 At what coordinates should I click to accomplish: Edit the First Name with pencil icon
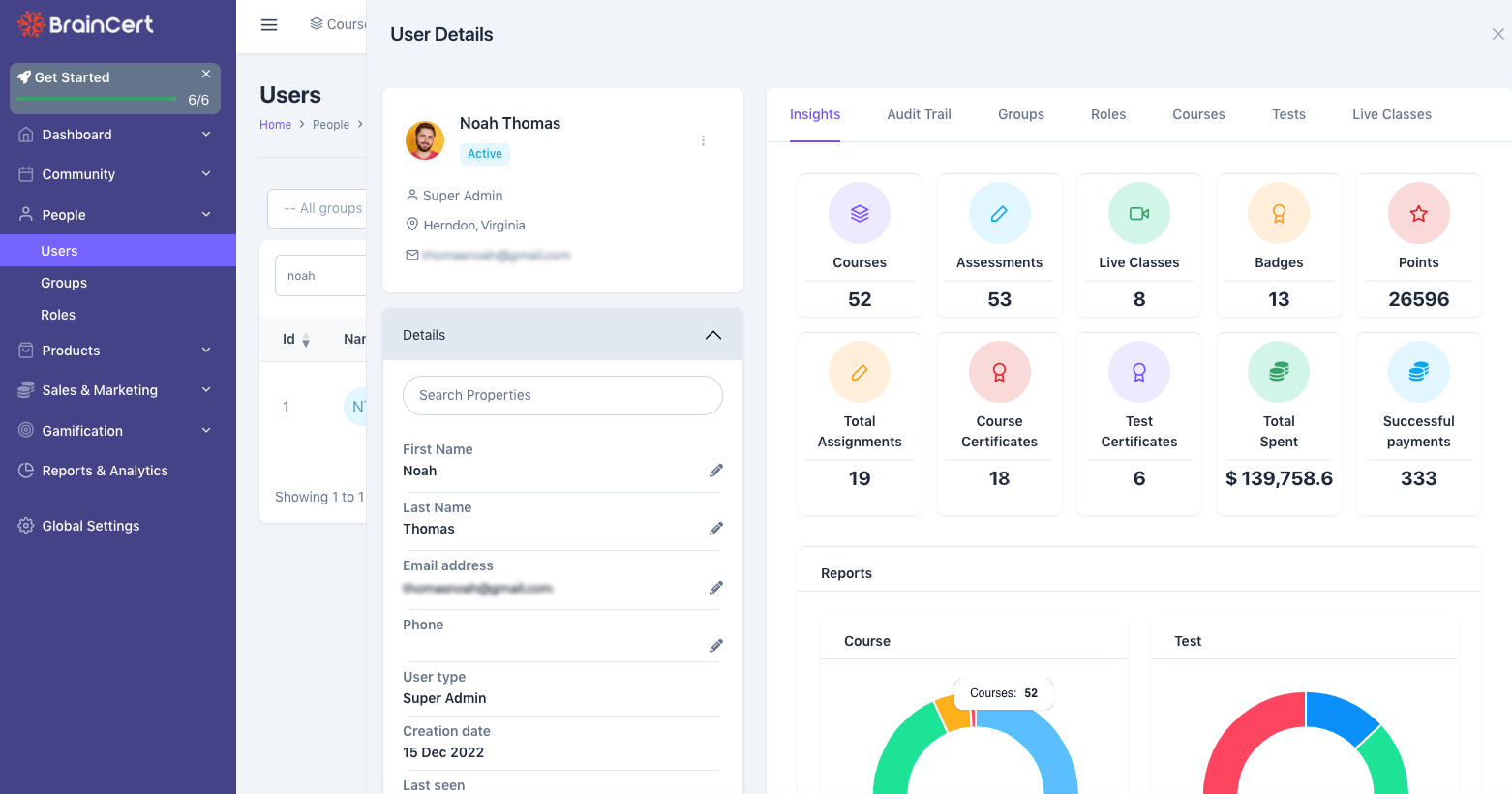(716, 471)
